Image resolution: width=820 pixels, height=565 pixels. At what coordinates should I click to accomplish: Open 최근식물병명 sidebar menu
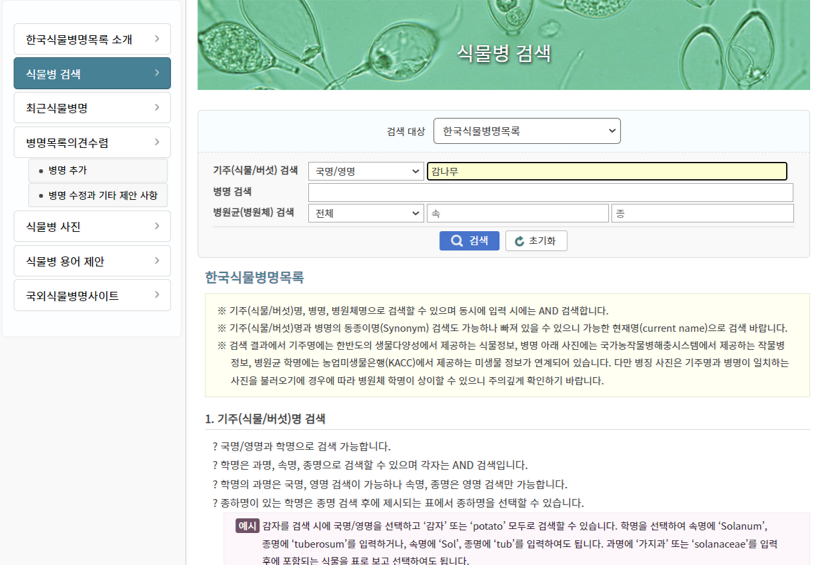(x=92, y=108)
